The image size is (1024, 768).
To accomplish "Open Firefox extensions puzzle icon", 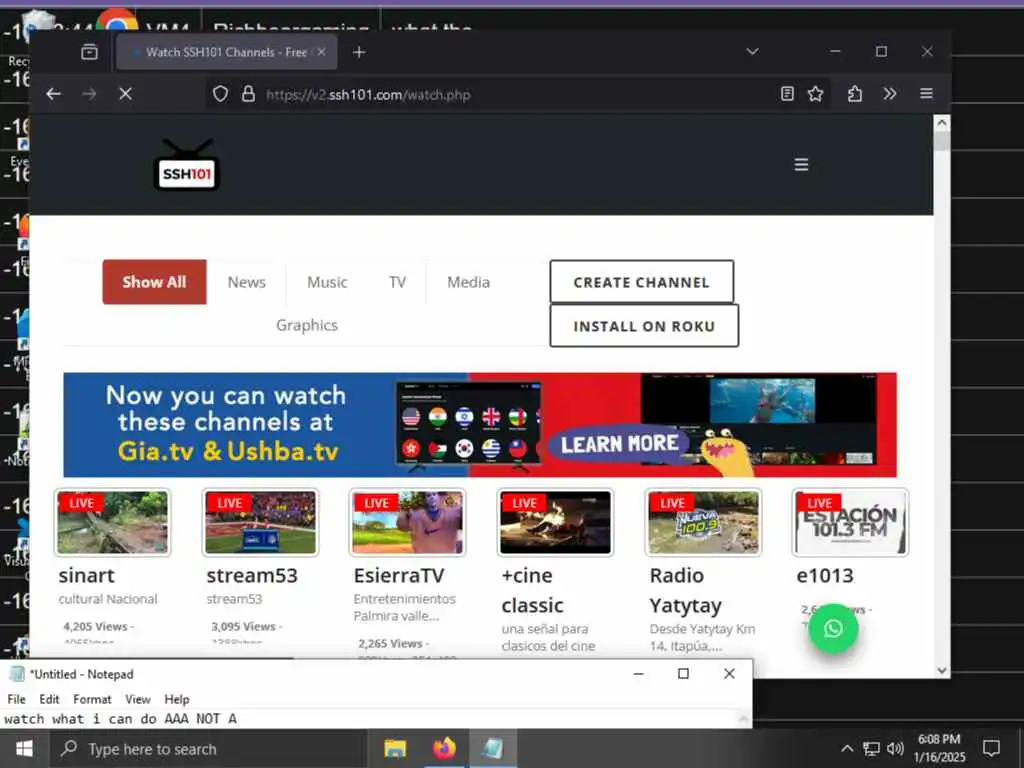I will (x=854, y=94).
